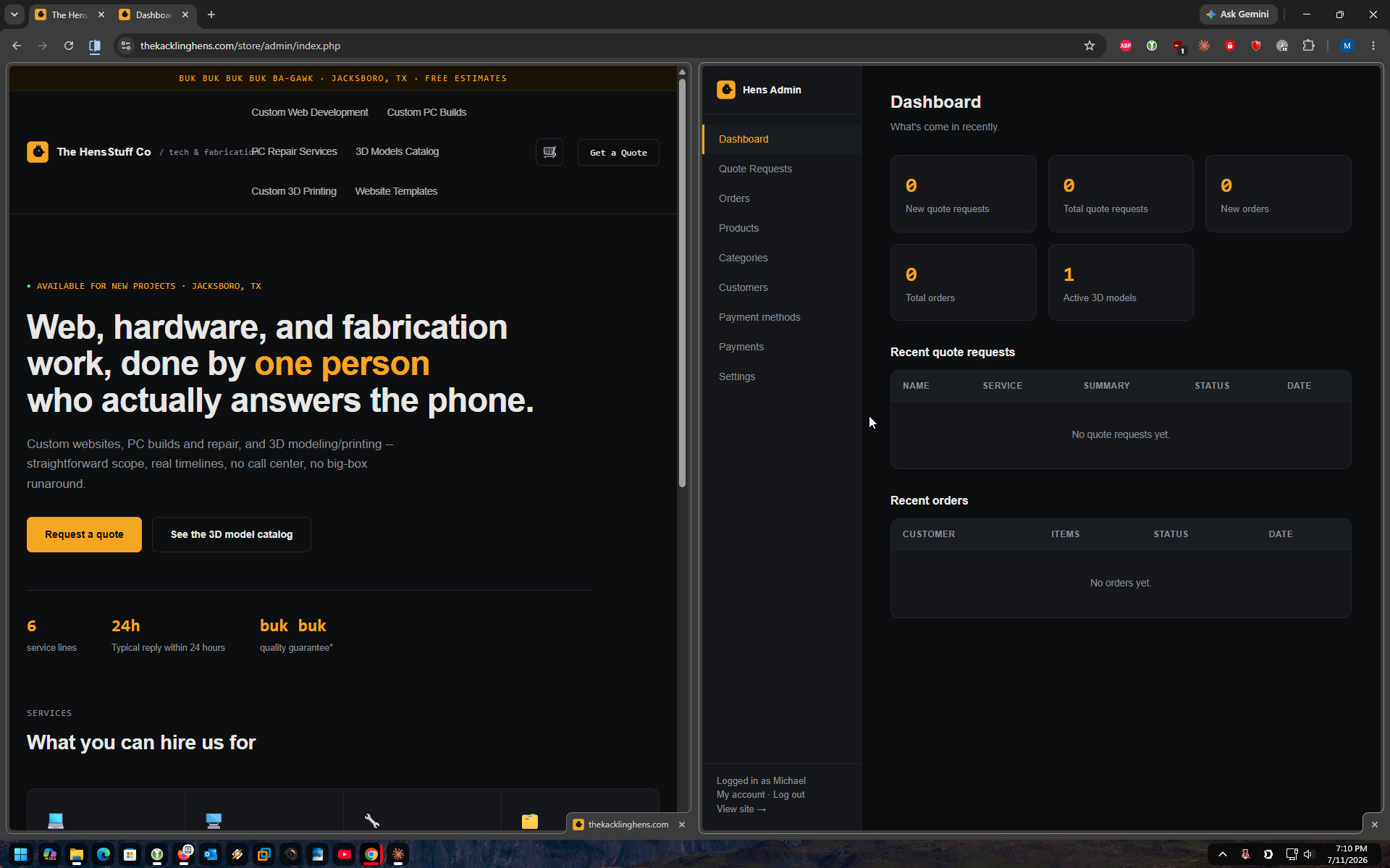Screen dimensions: 1390x868
Task: Click the Request a quote button
Action: click(x=84, y=534)
